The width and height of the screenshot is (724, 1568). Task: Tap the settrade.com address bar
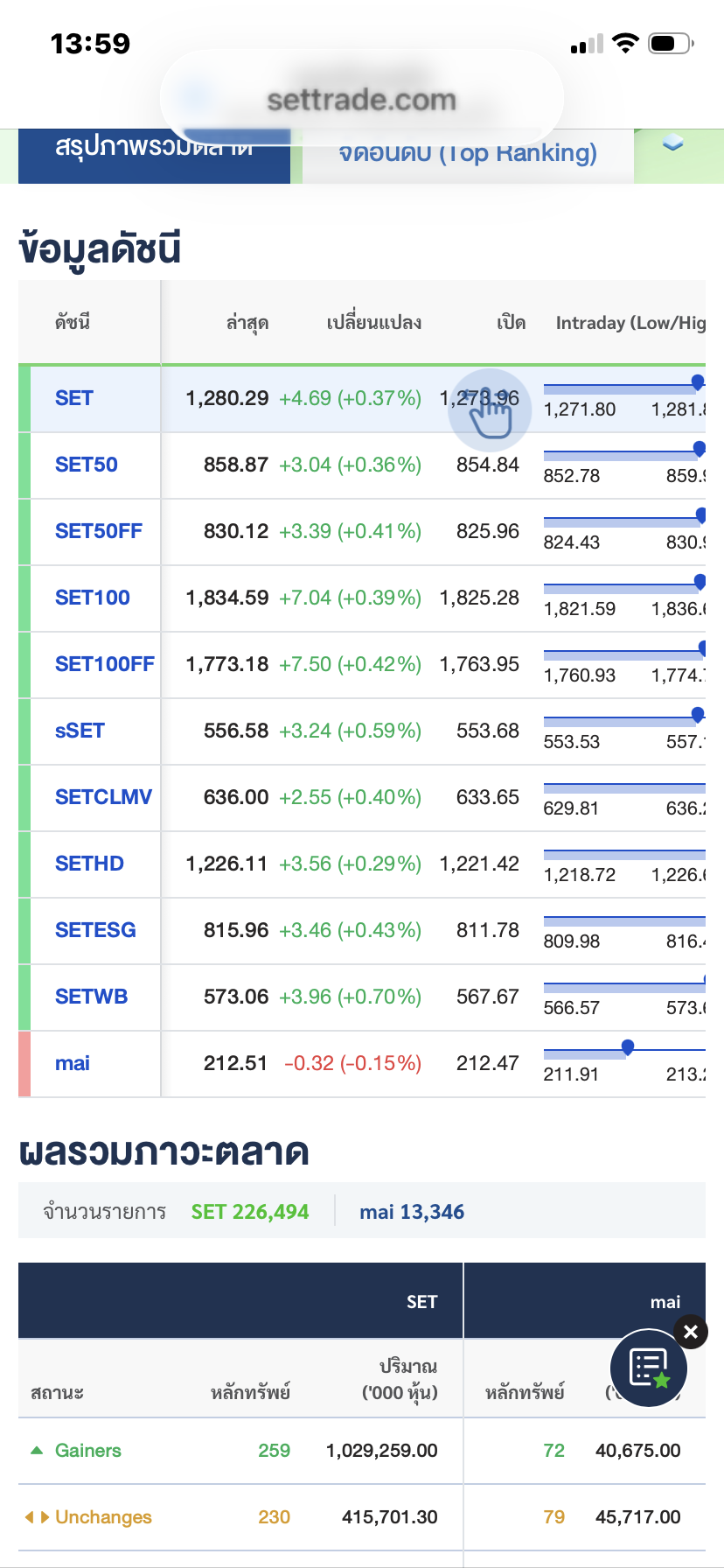pos(361,100)
